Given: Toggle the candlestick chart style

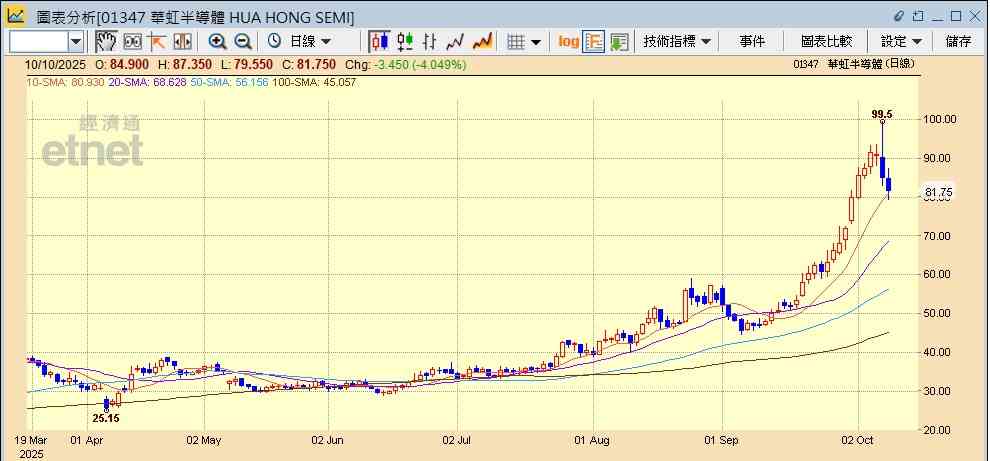Looking at the screenshot, I should (379, 41).
